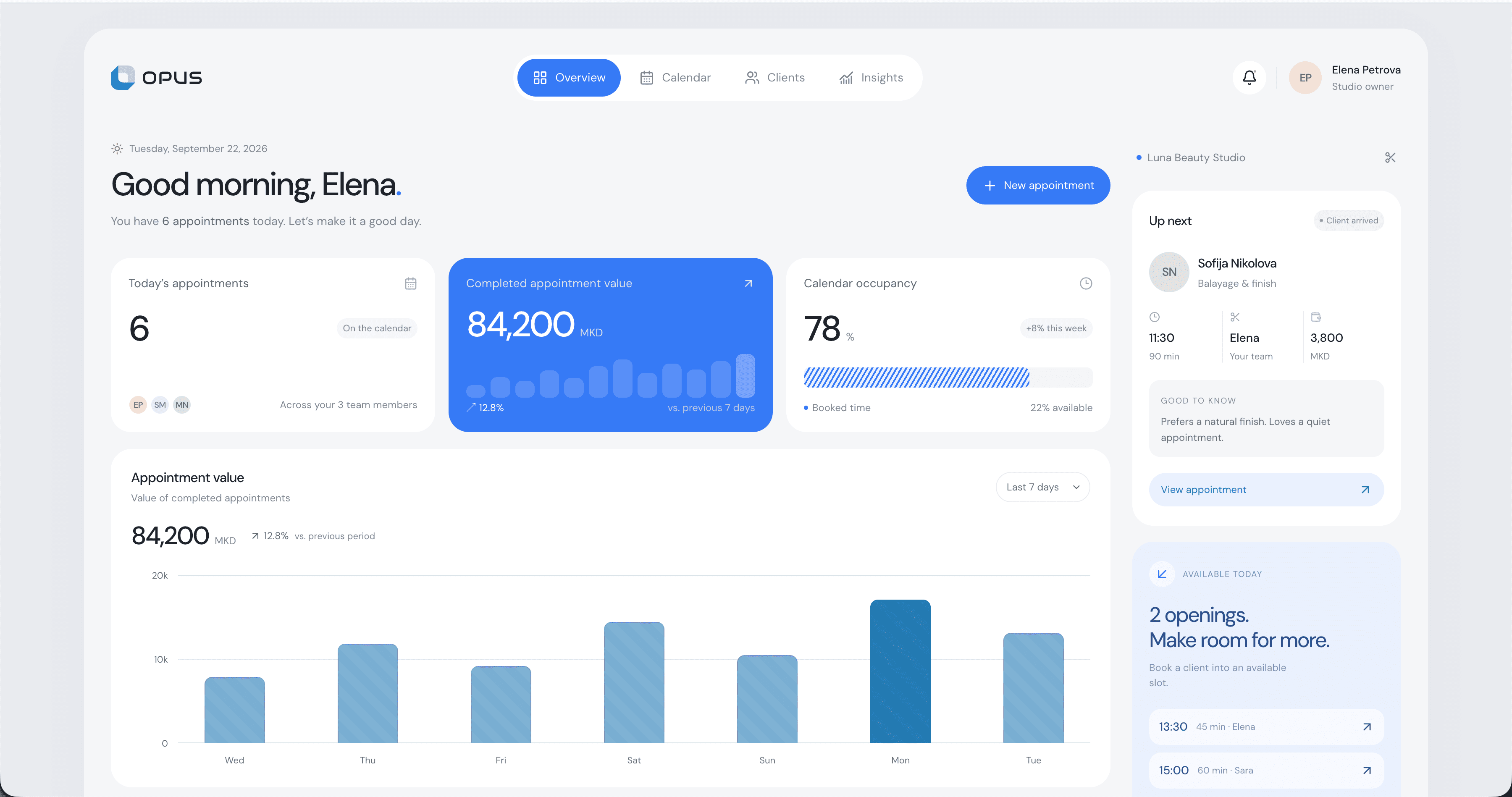This screenshot has width=1512, height=797.
Task: Click the EP profile avatar in header
Action: click(x=1305, y=77)
